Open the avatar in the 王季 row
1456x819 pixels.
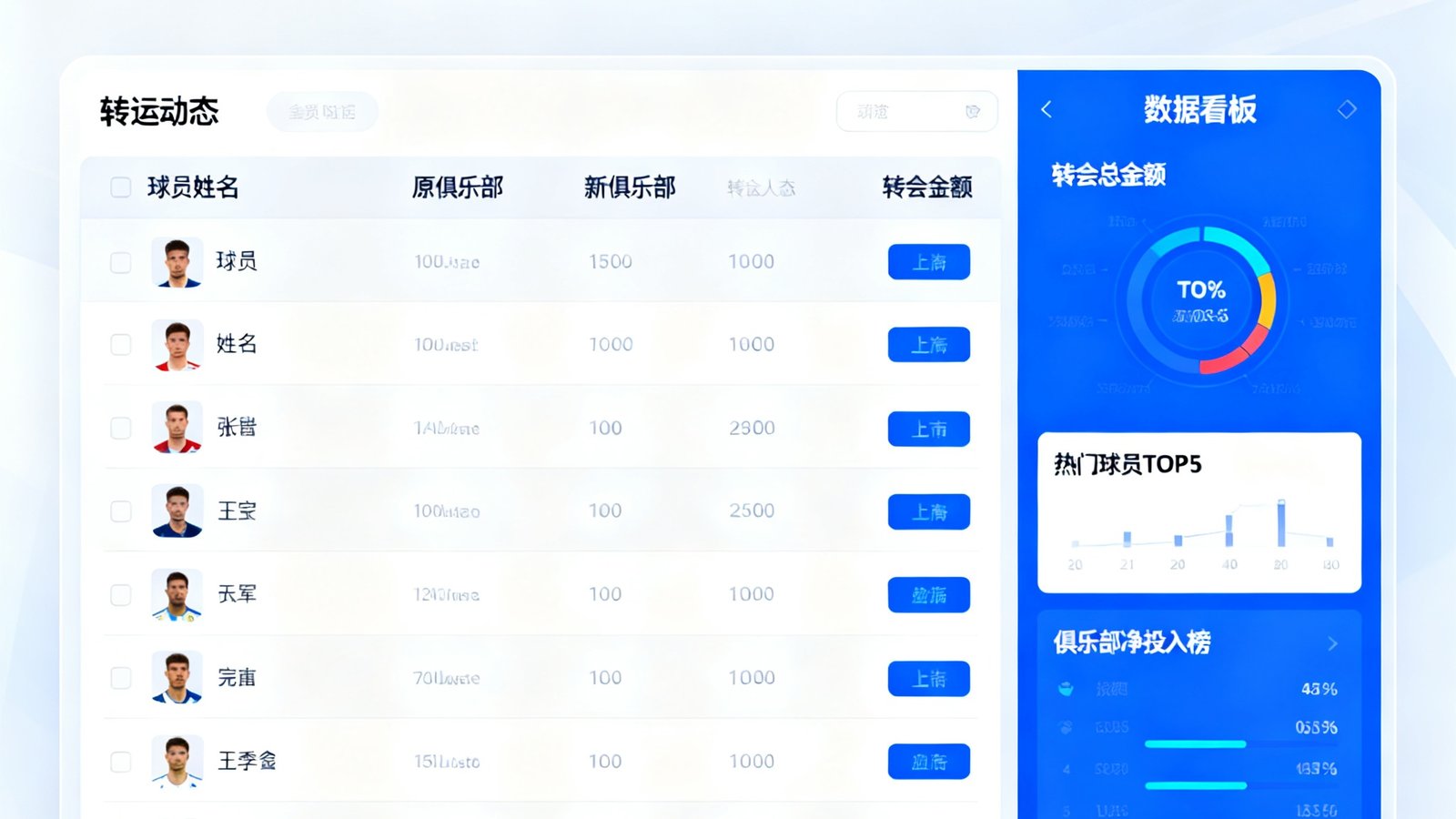pyautogui.click(x=177, y=762)
